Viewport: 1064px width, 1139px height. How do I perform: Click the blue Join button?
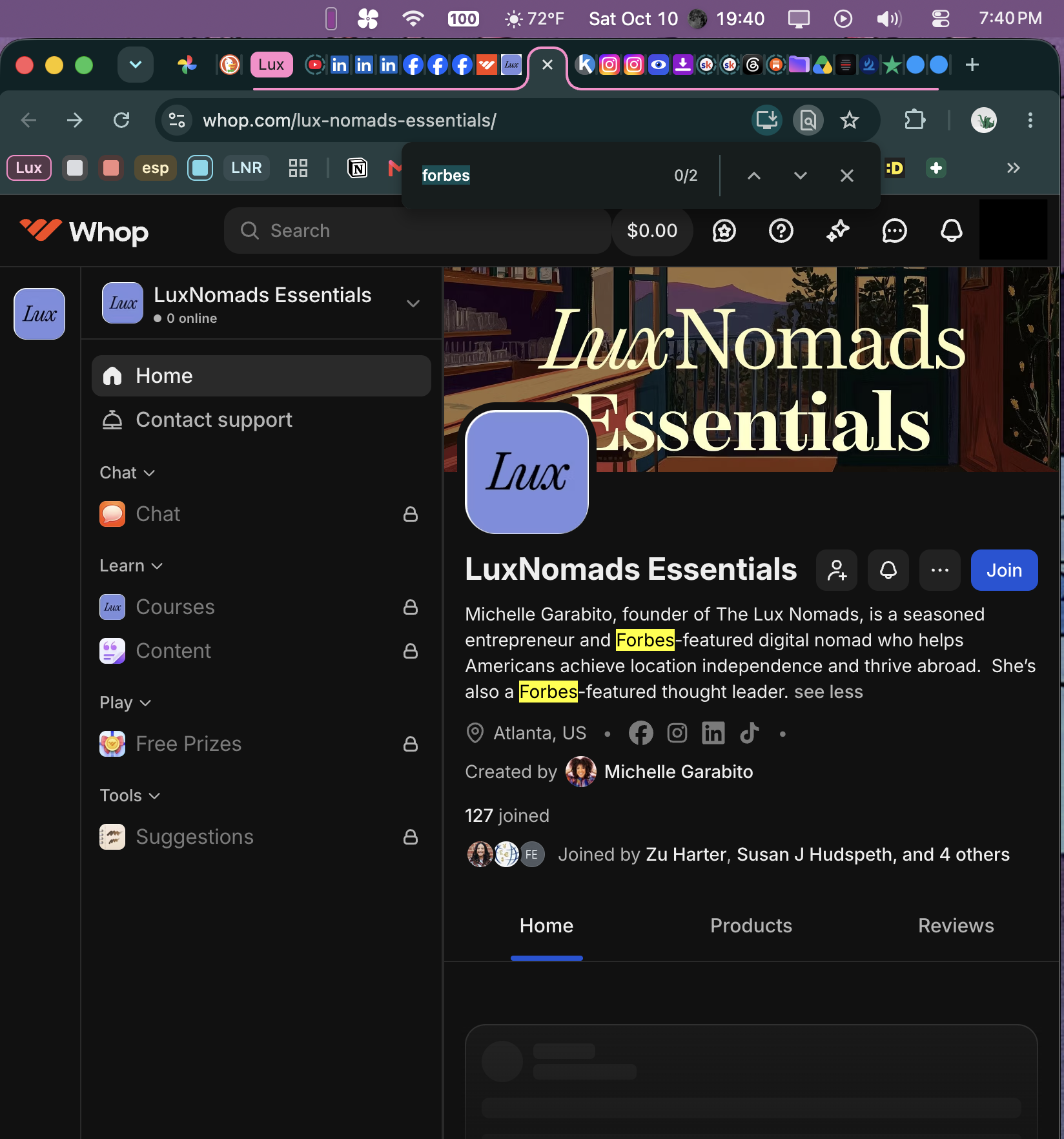coord(1004,570)
